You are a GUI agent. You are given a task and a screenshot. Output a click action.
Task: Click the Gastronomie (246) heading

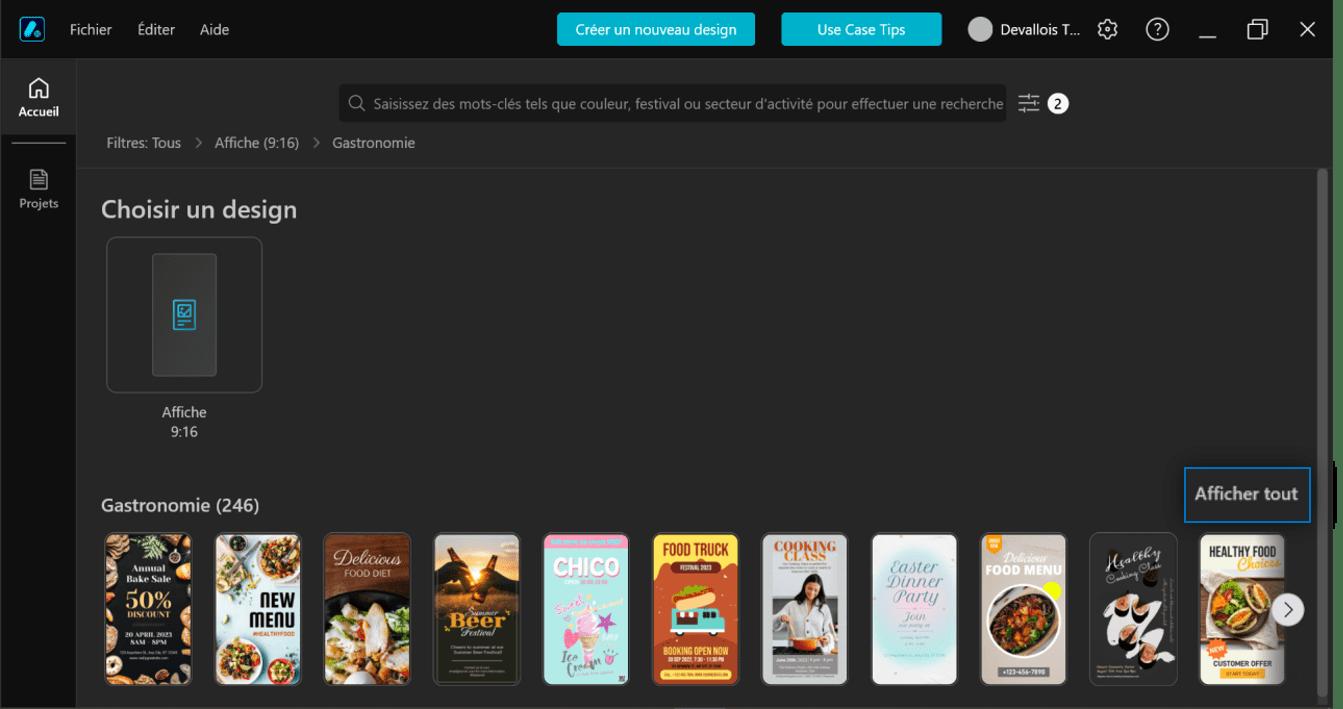[x=180, y=505]
